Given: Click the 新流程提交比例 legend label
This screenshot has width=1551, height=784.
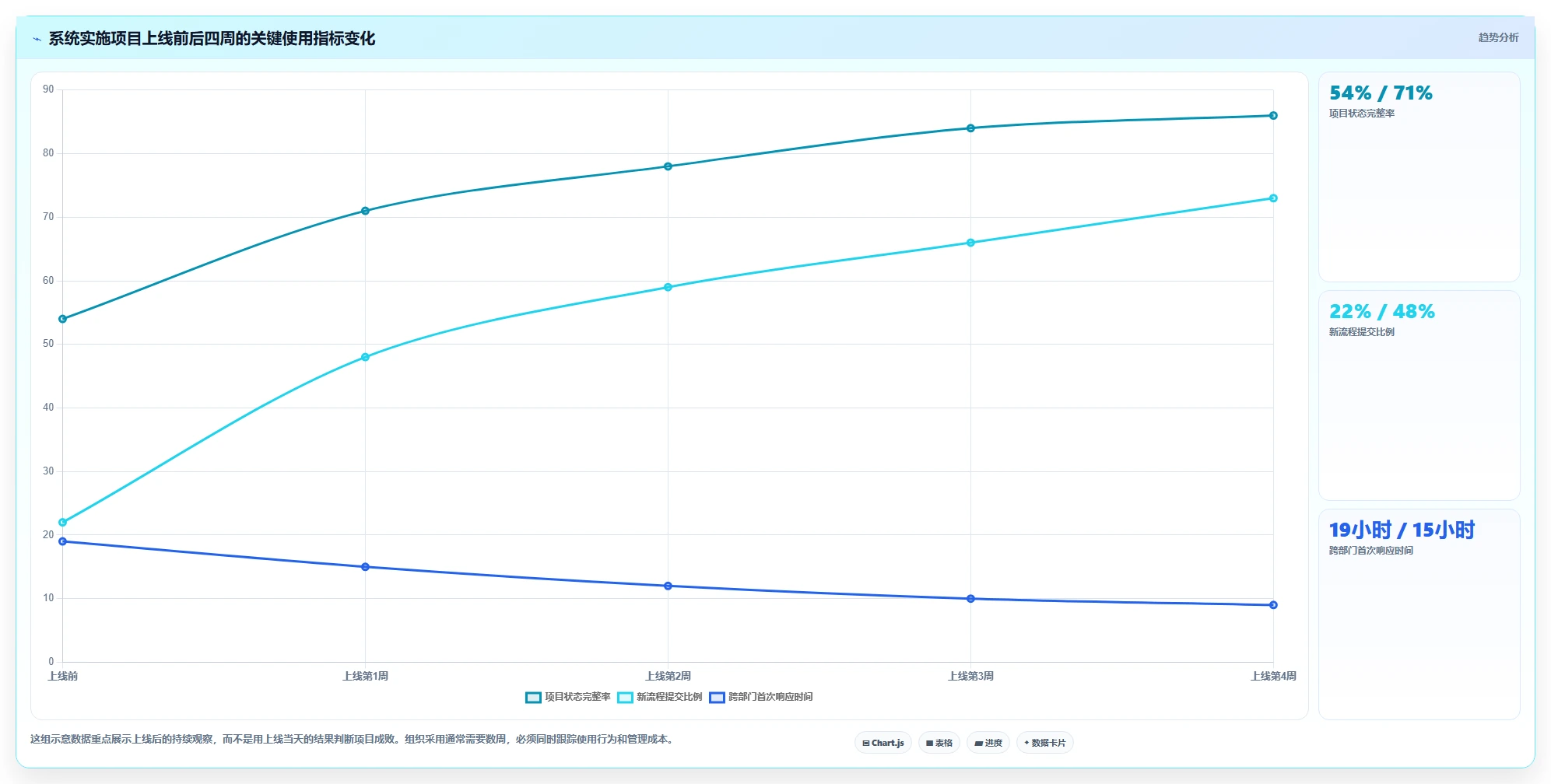Looking at the screenshot, I should [669, 697].
